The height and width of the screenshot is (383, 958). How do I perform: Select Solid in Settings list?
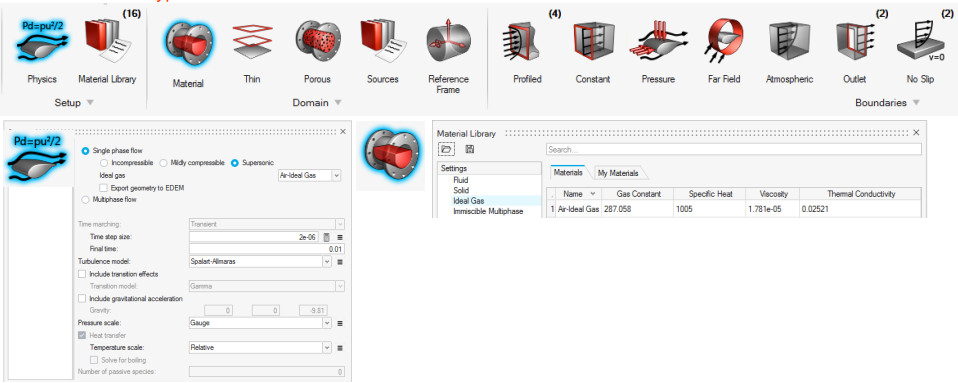[461, 191]
